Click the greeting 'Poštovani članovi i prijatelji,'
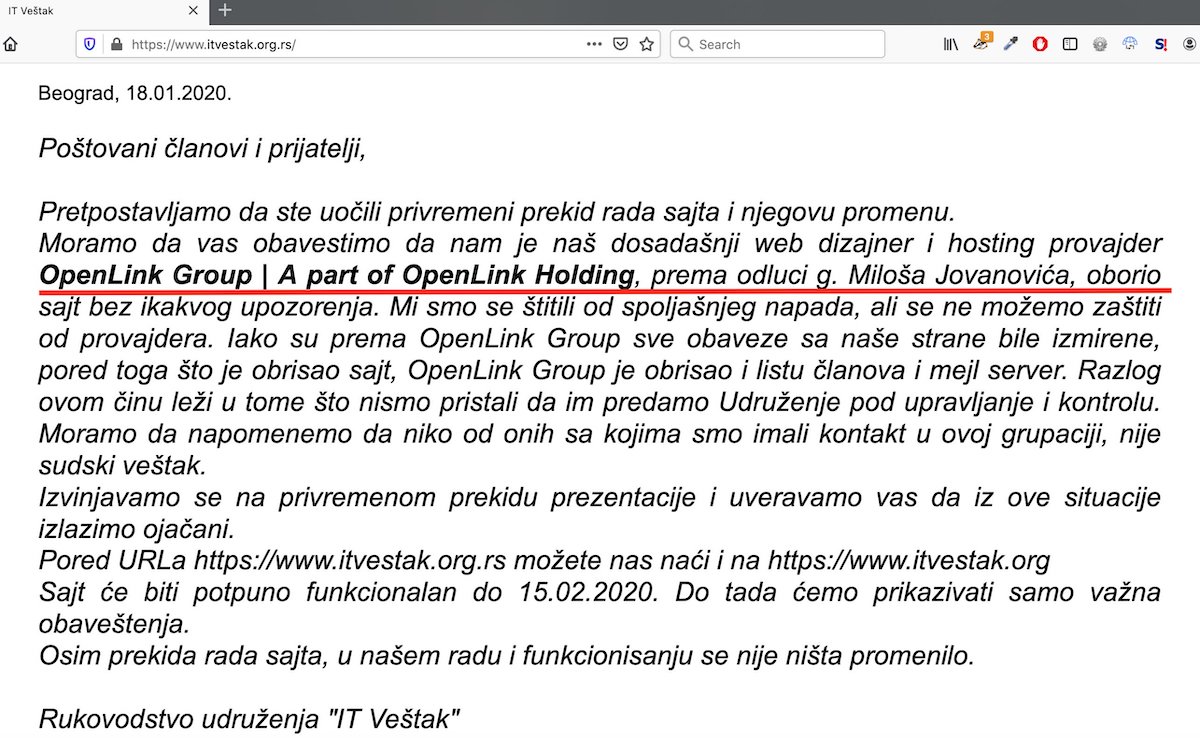 tap(204, 150)
